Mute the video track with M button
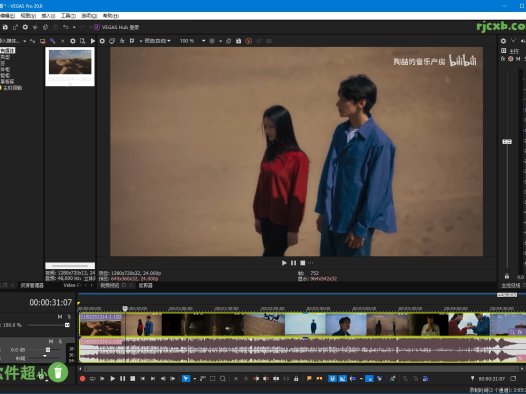Viewport: 526px width, 394px height. tap(60, 317)
